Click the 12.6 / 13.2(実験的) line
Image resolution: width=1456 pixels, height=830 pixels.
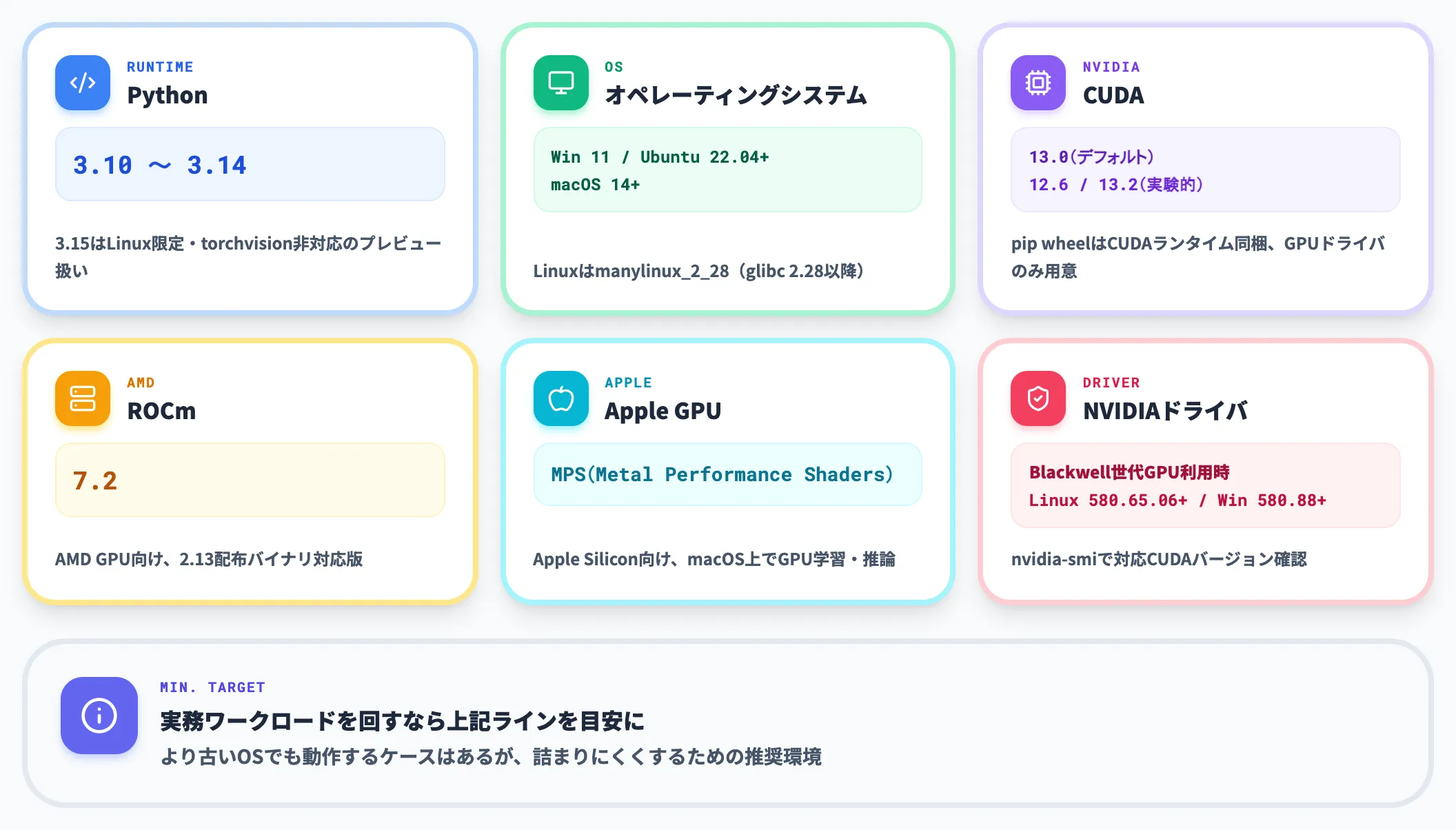point(1116,185)
